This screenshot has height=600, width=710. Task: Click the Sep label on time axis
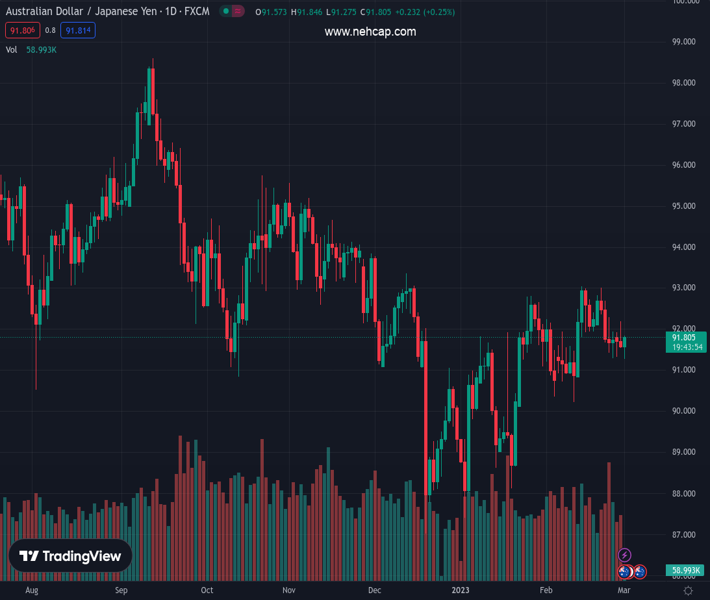click(121, 591)
